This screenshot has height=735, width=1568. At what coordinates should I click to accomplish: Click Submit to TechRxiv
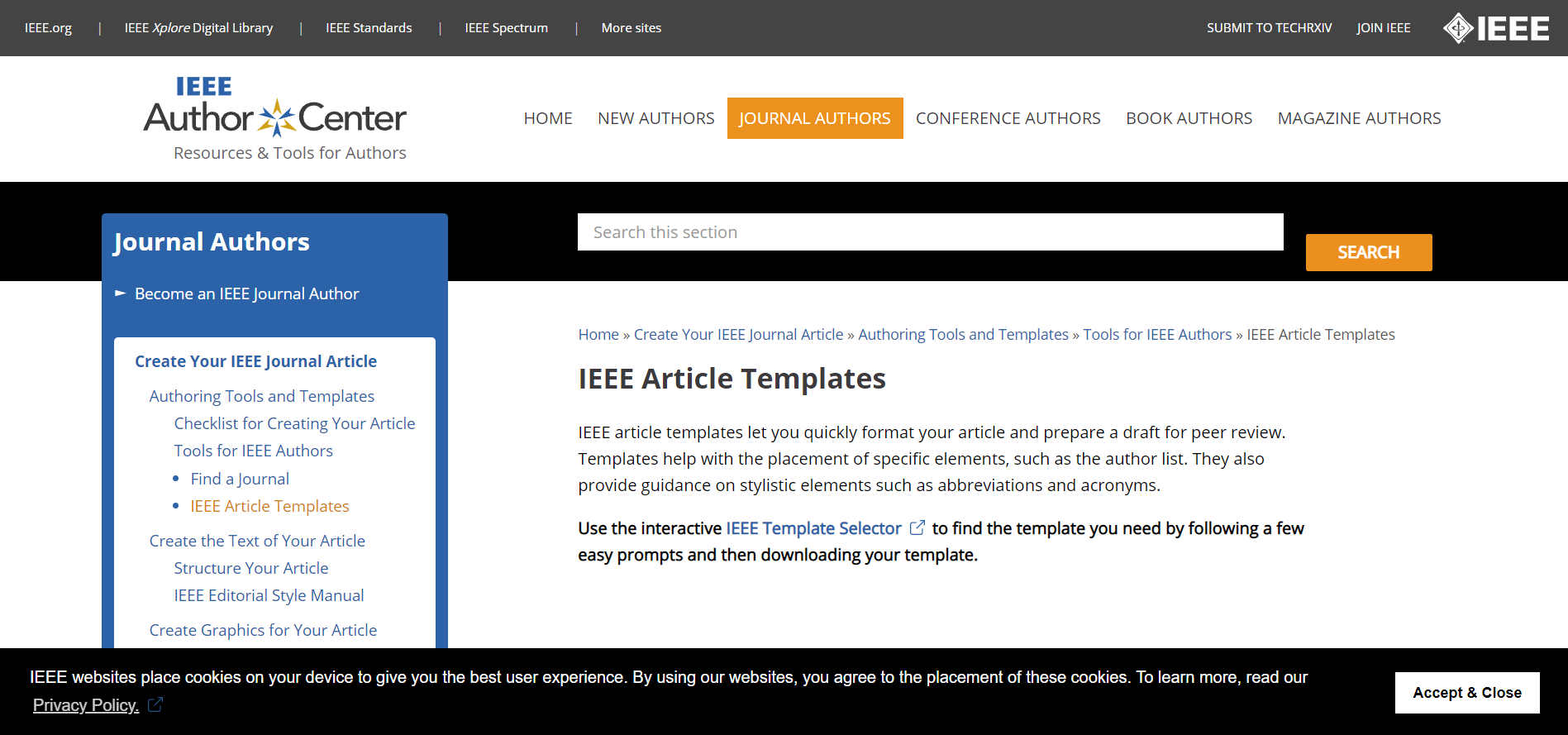1269,28
